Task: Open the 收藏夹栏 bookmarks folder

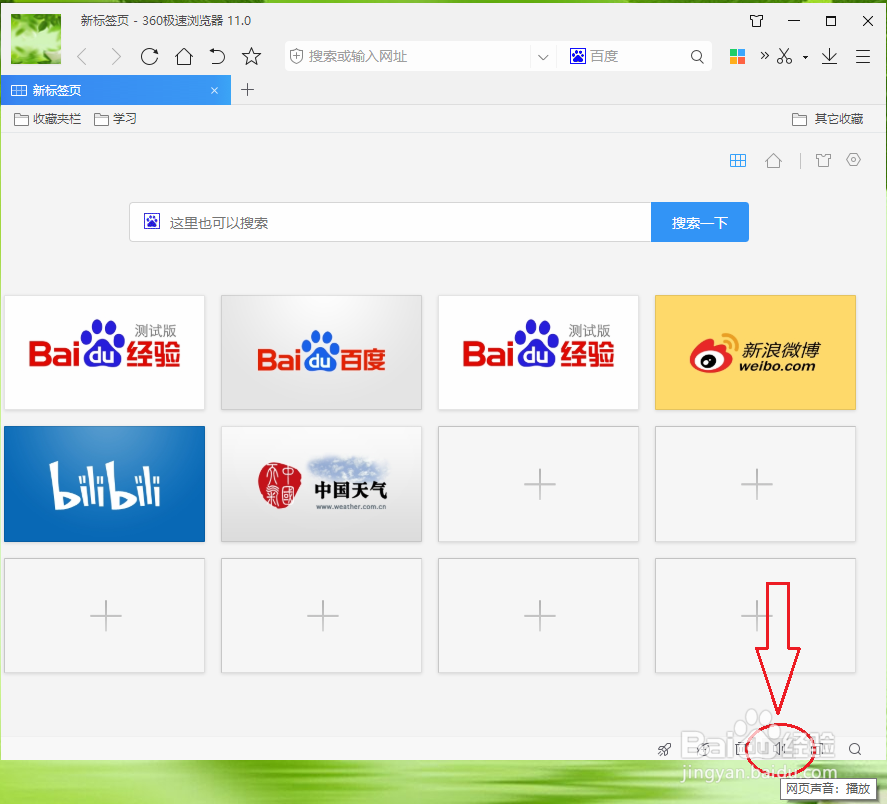Action: [48, 119]
